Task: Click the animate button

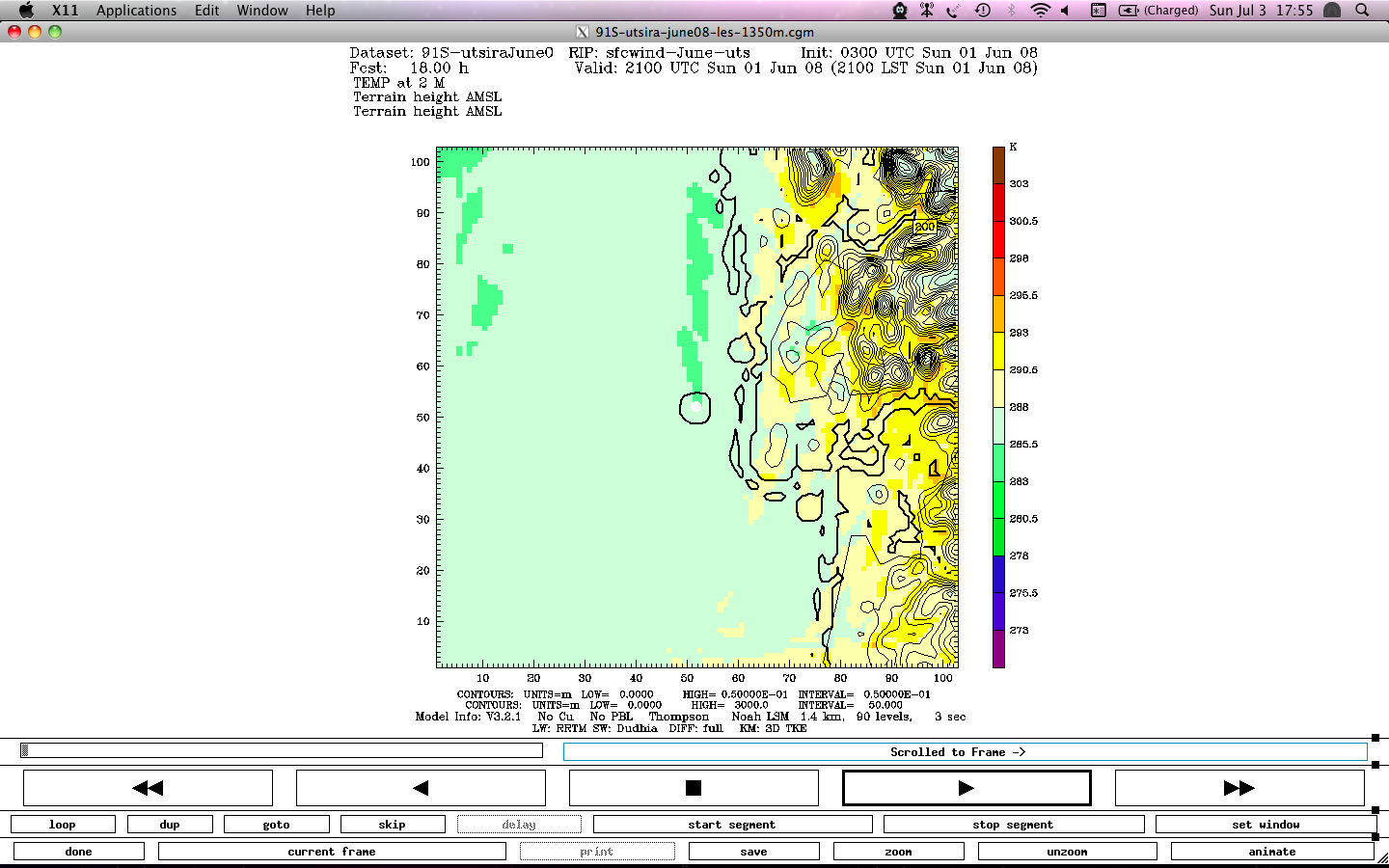Action: (x=1271, y=852)
